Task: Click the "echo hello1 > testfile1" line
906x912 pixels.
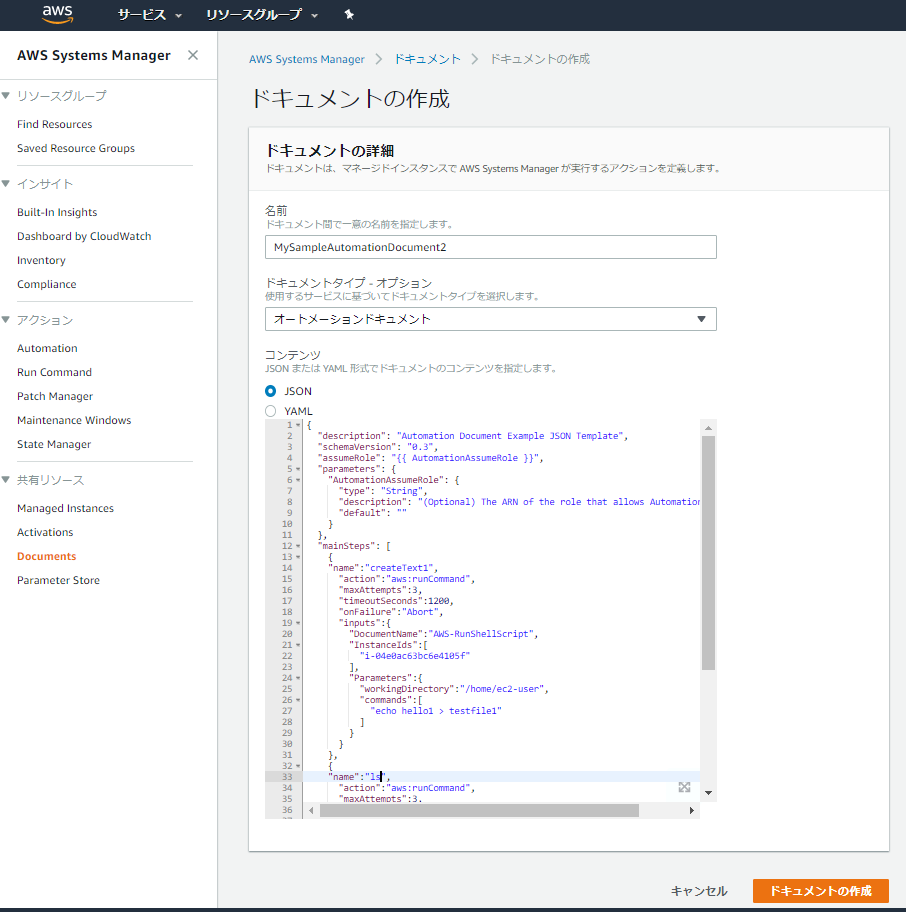Action: click(x=436, y=711)
